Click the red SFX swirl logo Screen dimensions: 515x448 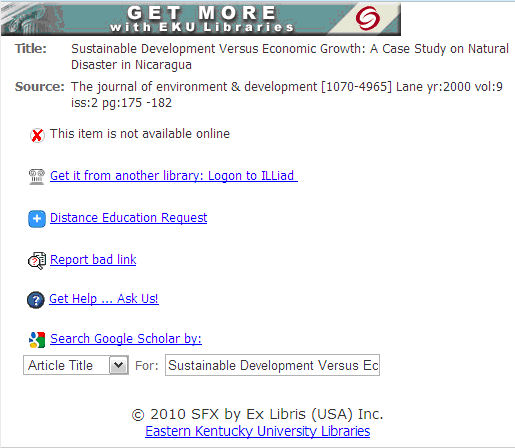click(368, 18)
